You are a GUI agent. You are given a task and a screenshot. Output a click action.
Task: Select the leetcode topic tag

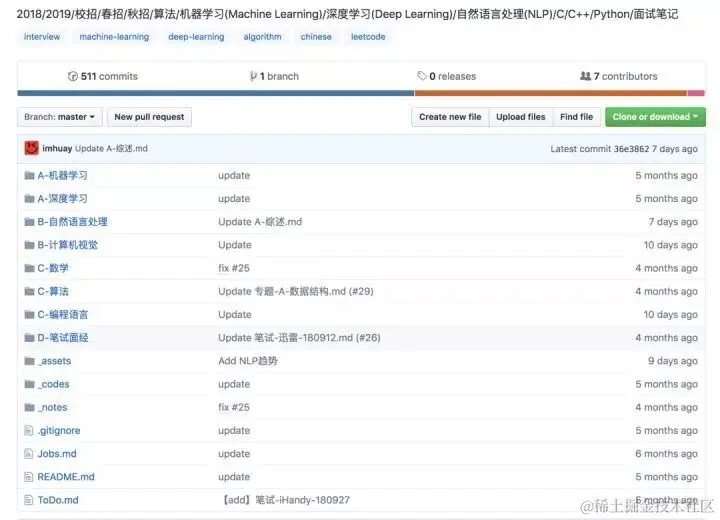[x=368, y=37]
